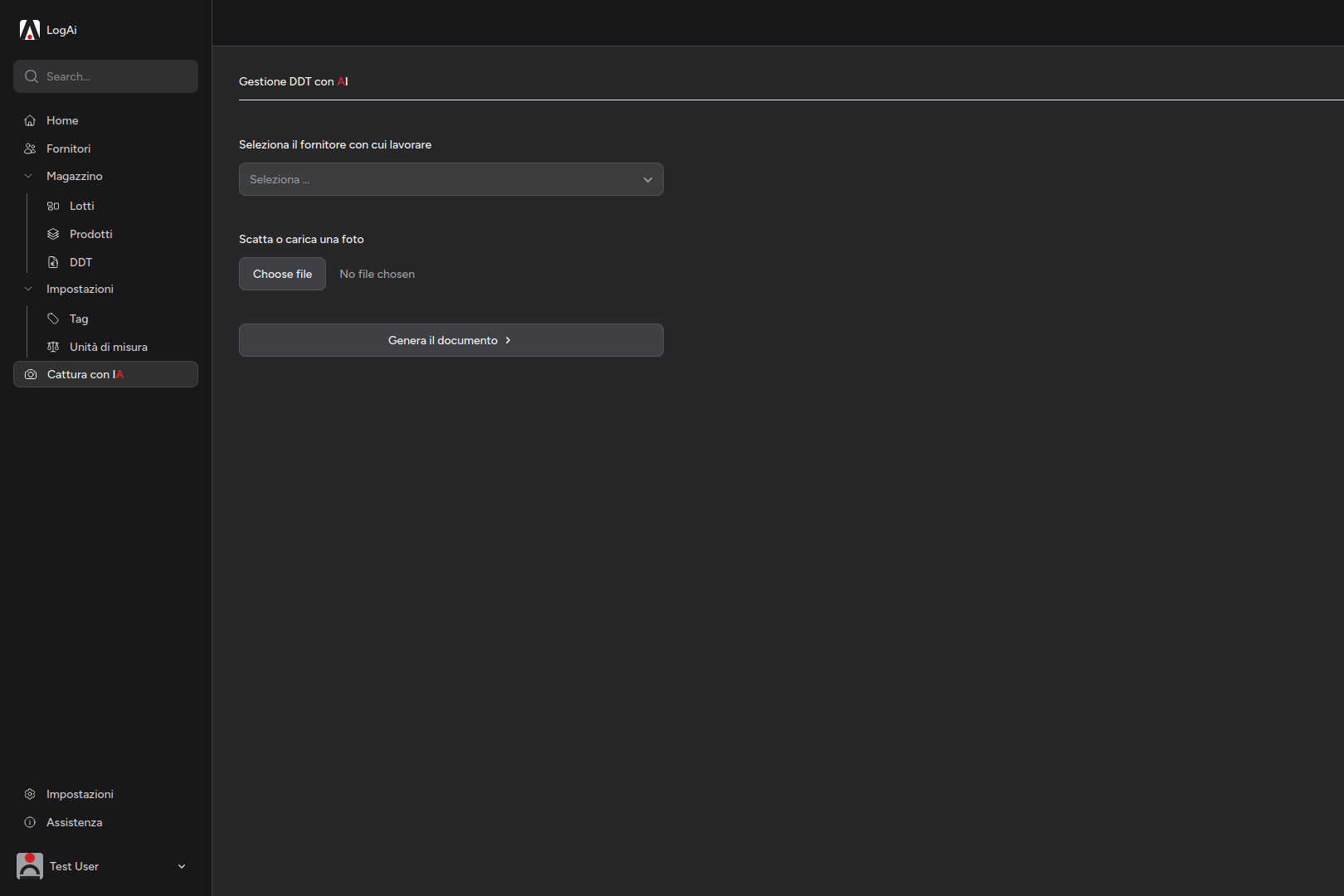Click the Home house icon
Screen dimensions: 1344x896
coord(30,120)
